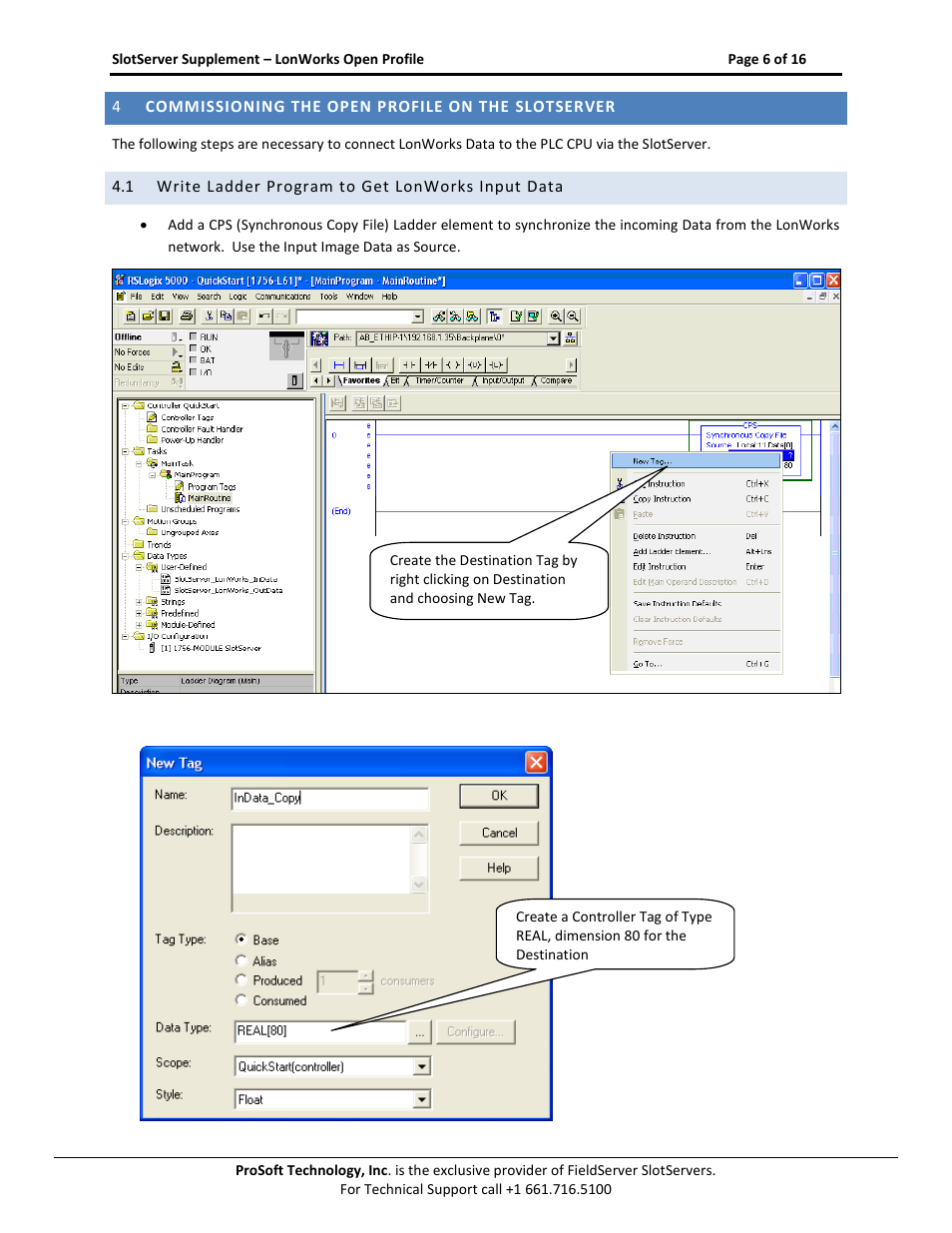Viewport: 952px width, 1233px height.
Task: Click Cancel in the New Tag dialog
Action: pos(499,833)
